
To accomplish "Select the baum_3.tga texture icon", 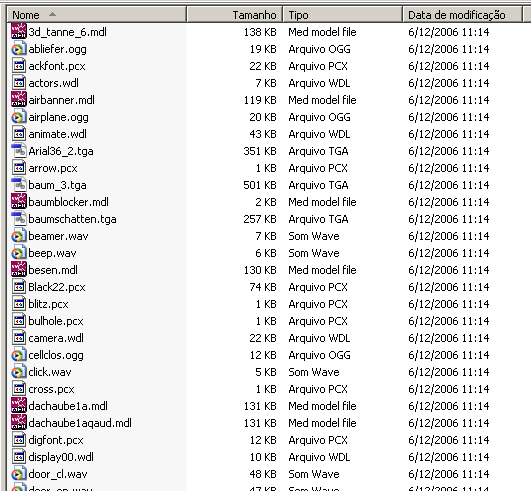I will point(19,185).
